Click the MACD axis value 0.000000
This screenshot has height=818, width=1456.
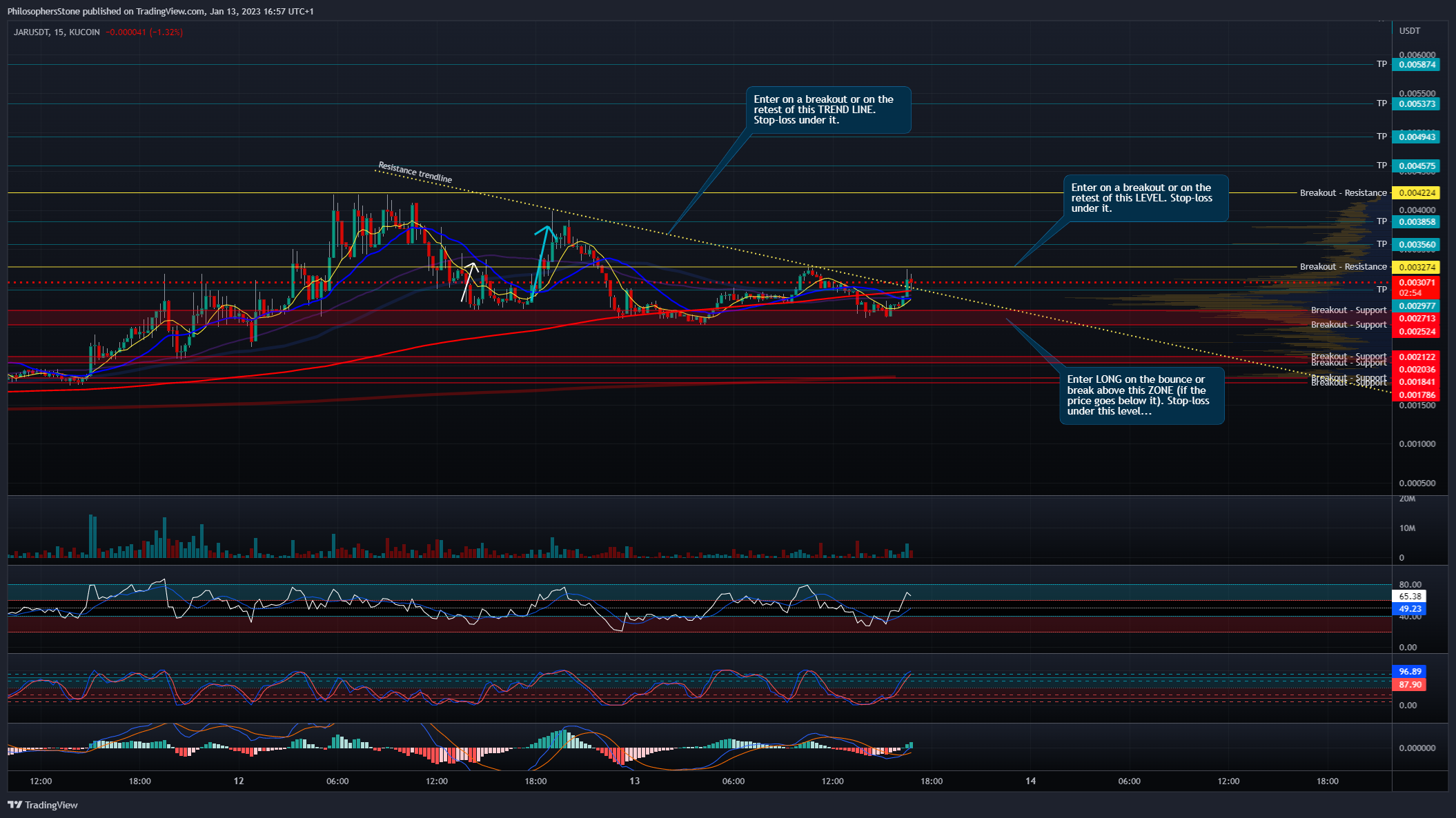(1417, 748)
